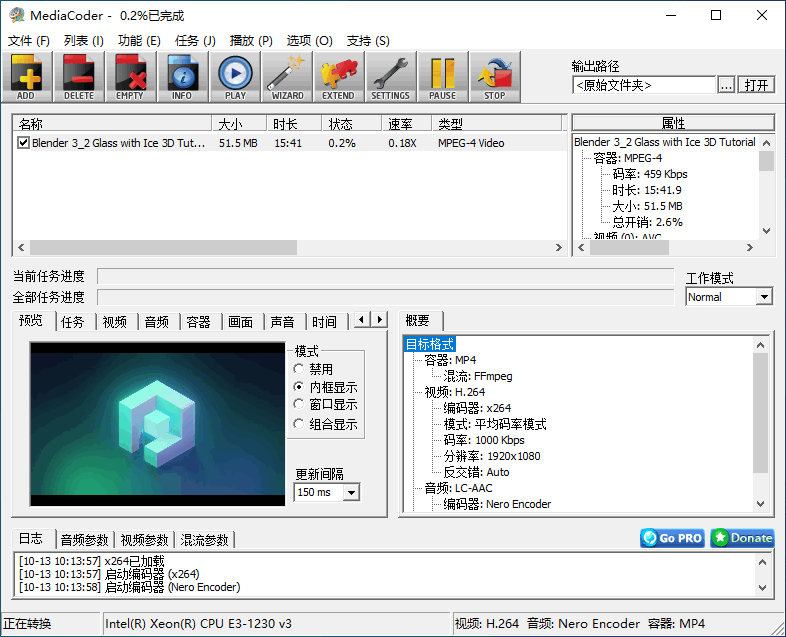Select the 窗口显示 radio button

click(x=299, y=405)
